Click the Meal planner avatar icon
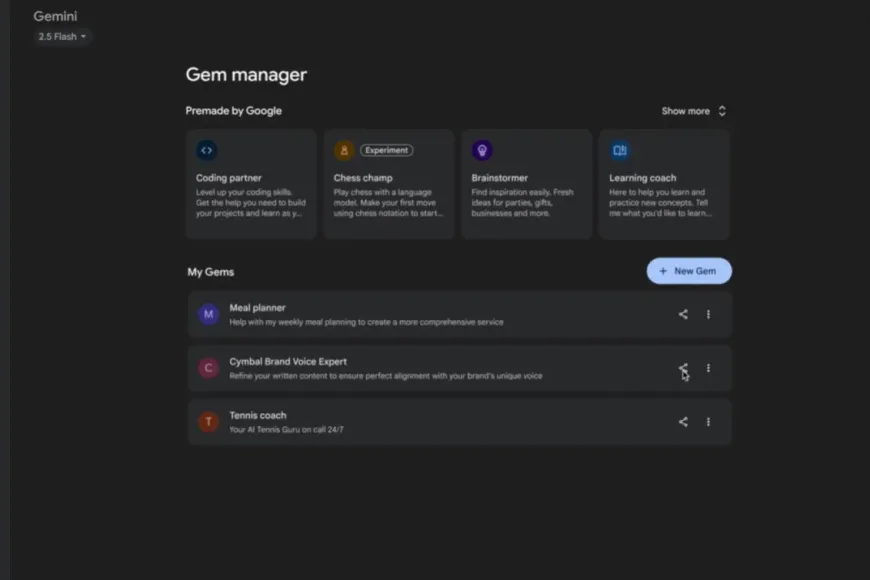The width and height of the screenshot is (870, 580). [209, 314]
